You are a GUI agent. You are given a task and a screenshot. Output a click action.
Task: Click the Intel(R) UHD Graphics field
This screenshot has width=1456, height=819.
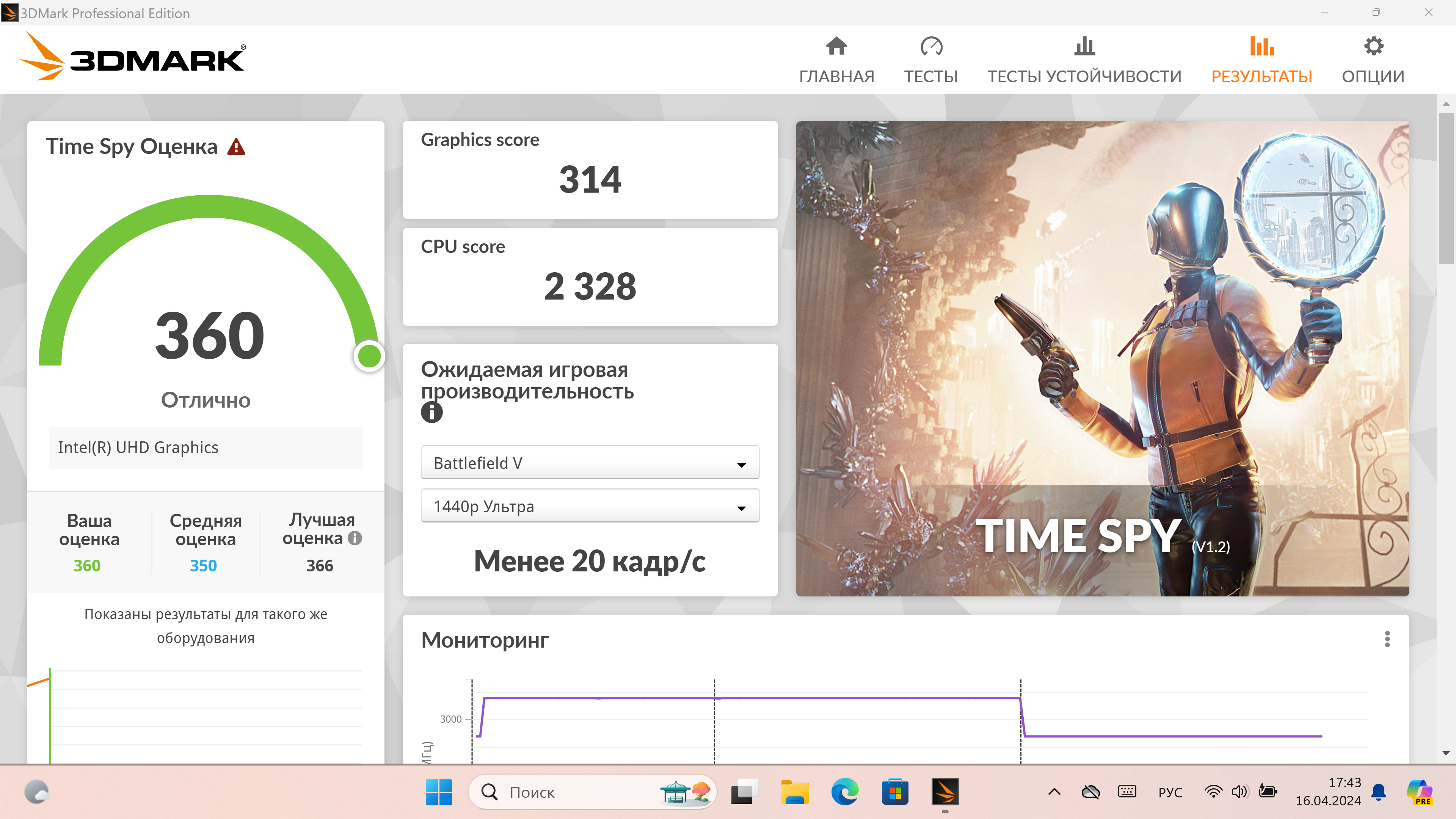click(206, 448)
